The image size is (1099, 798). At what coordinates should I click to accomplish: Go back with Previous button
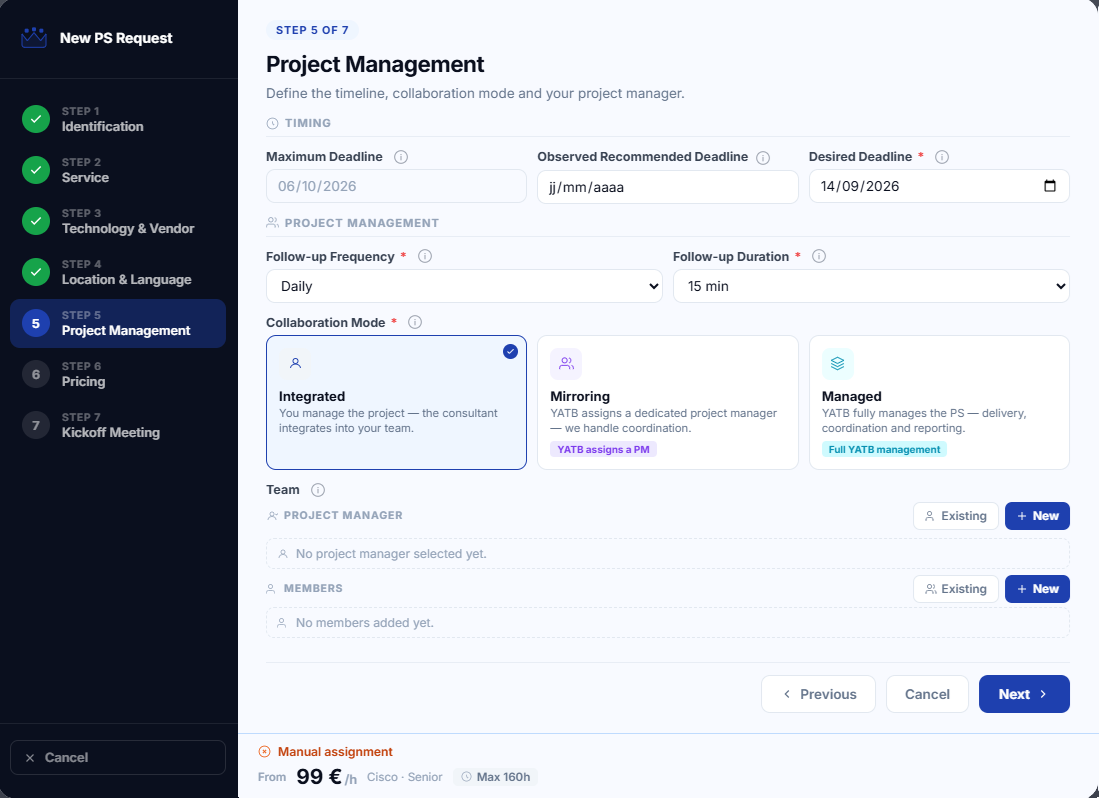point(818,694)
